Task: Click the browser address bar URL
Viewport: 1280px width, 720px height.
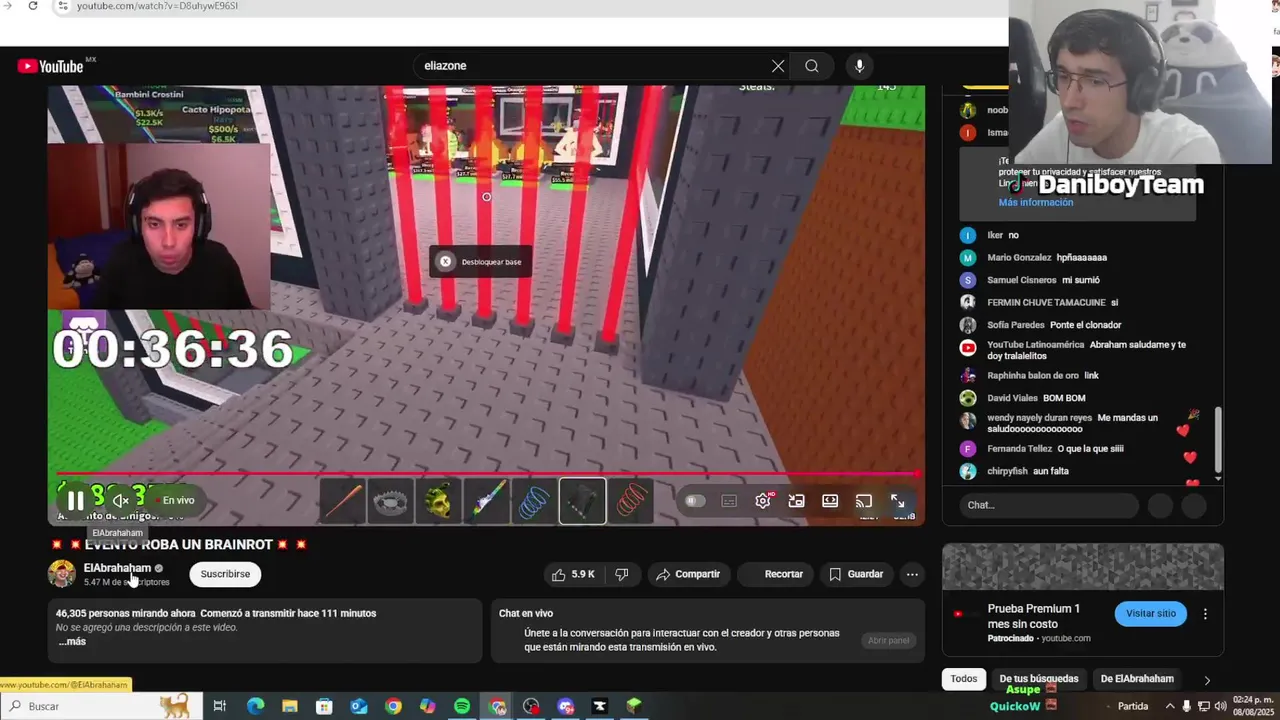Action: point(158,6)
